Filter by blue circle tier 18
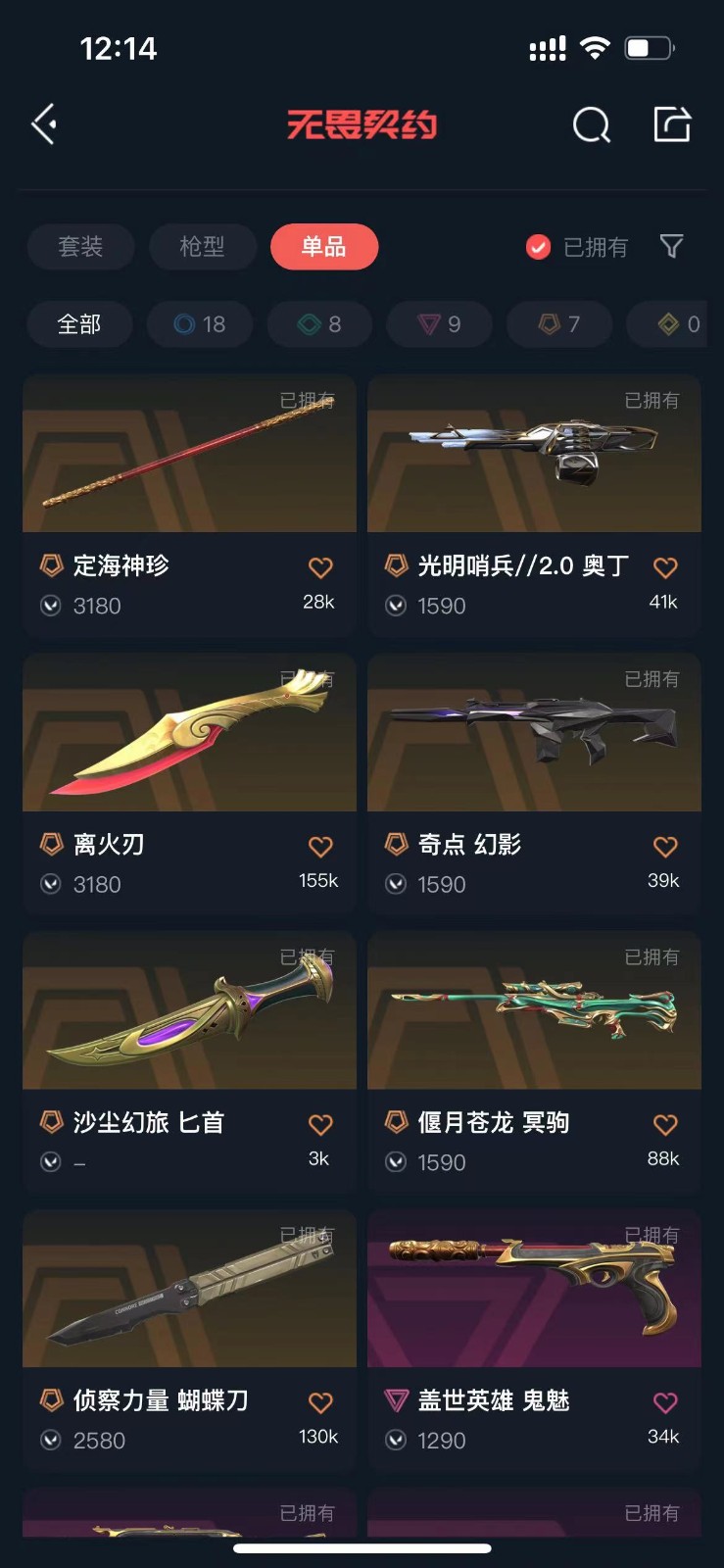Viewport: 724px width, 1568px height. 200,324
